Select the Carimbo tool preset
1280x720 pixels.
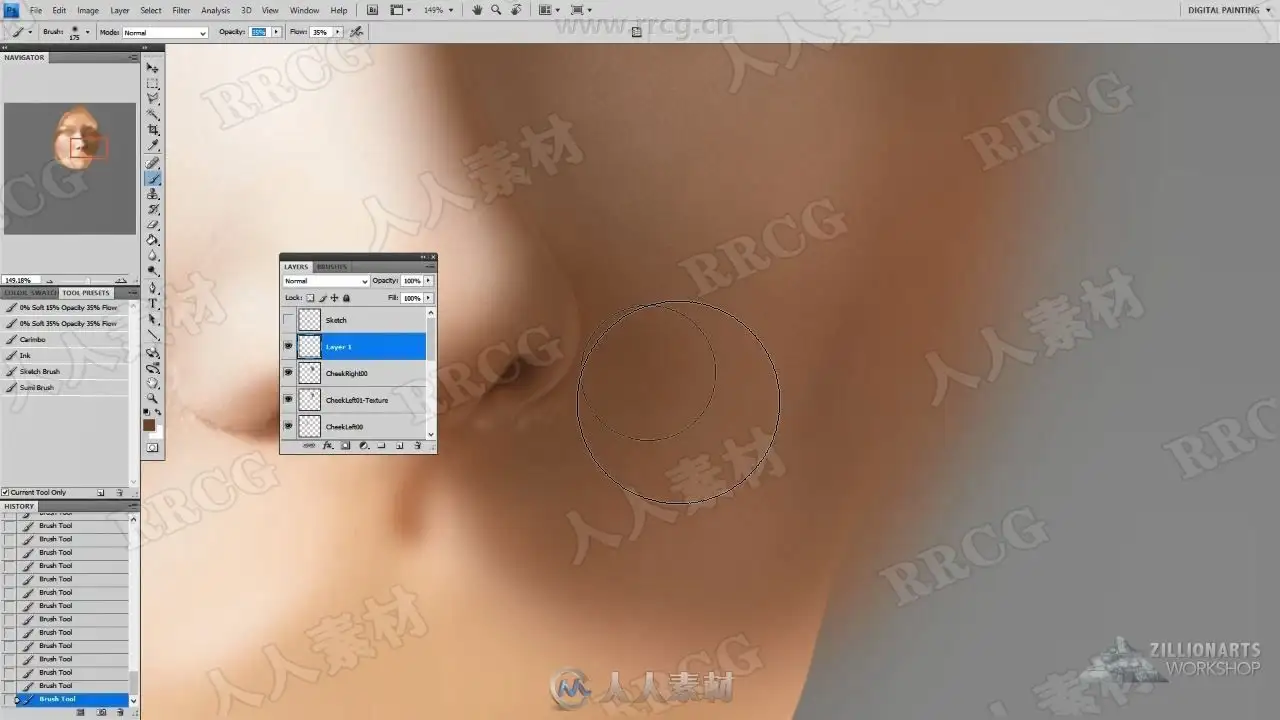click(66, 339)
